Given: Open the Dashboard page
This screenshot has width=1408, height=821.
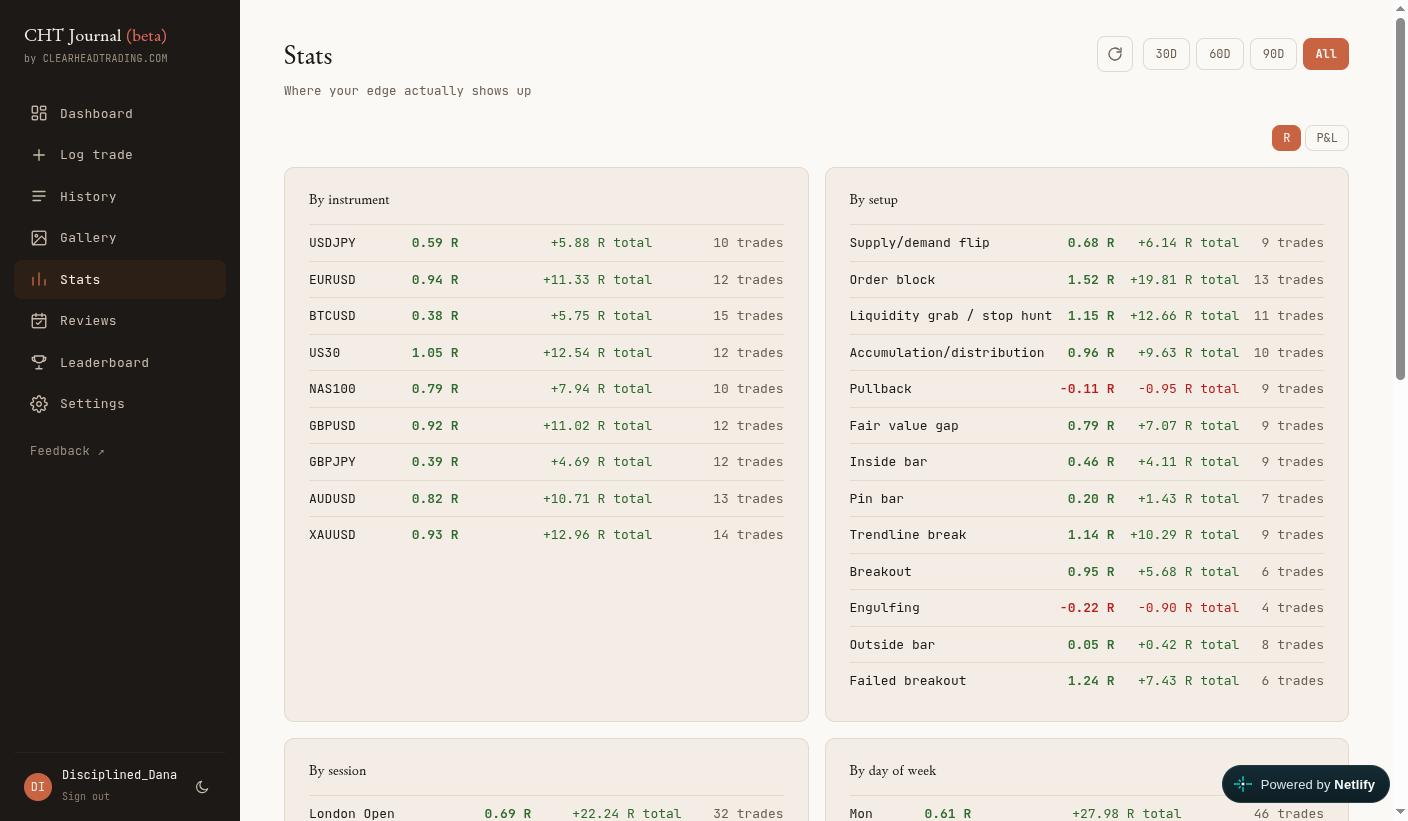Looking at the screenshot, I should click(x=120, y=113).
